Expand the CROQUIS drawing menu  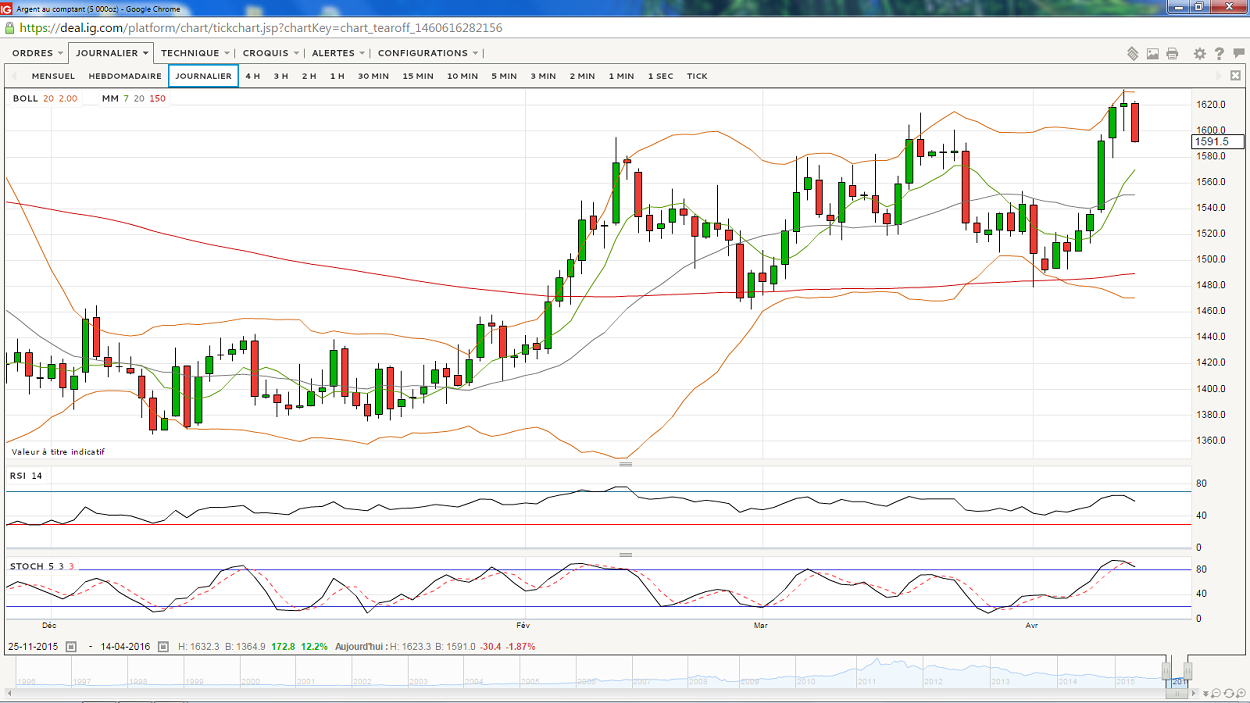coord(270,53)
